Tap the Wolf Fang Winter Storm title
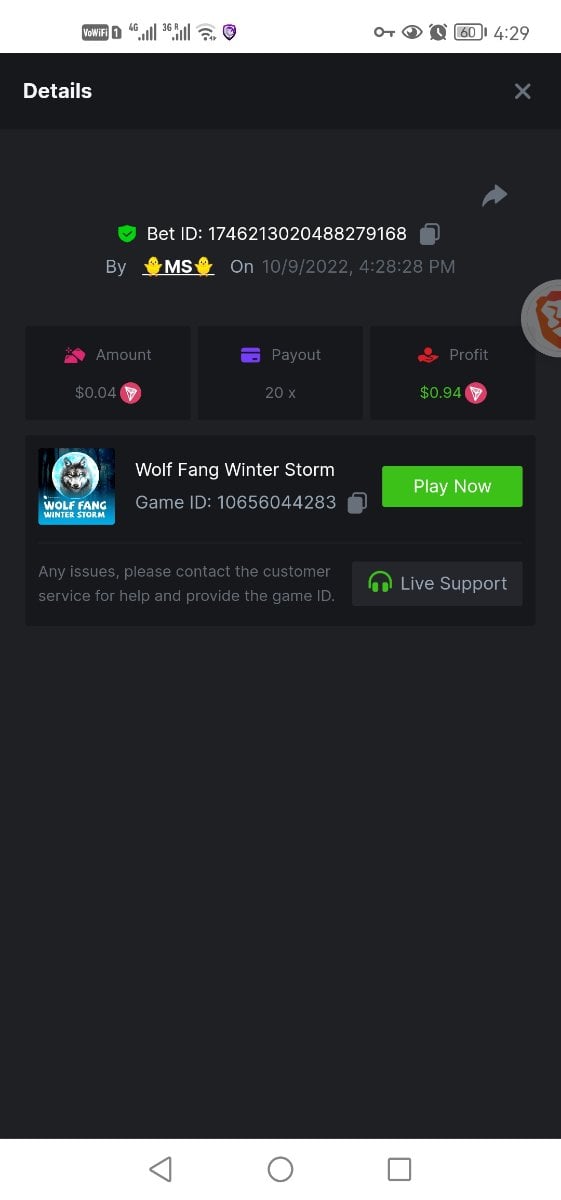Screen dimensions: 561x1200 tap(235, 469)
